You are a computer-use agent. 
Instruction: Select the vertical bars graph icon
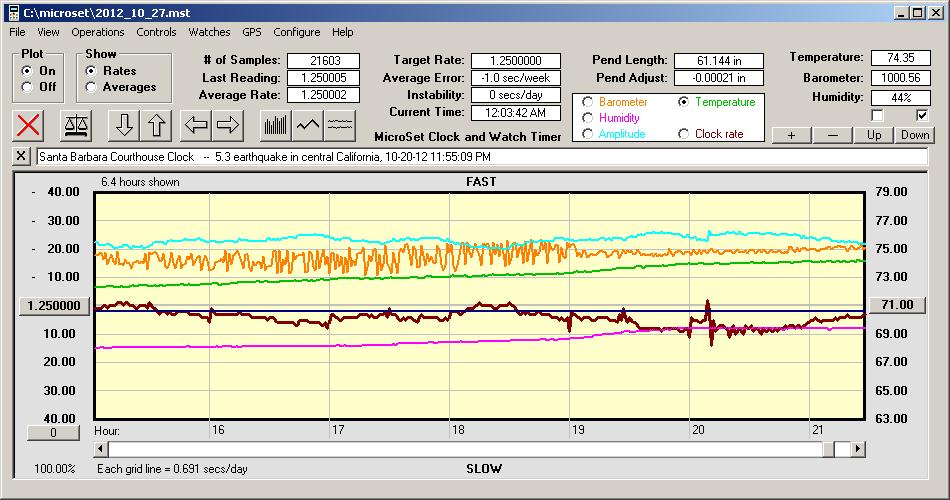coord(276,125)
